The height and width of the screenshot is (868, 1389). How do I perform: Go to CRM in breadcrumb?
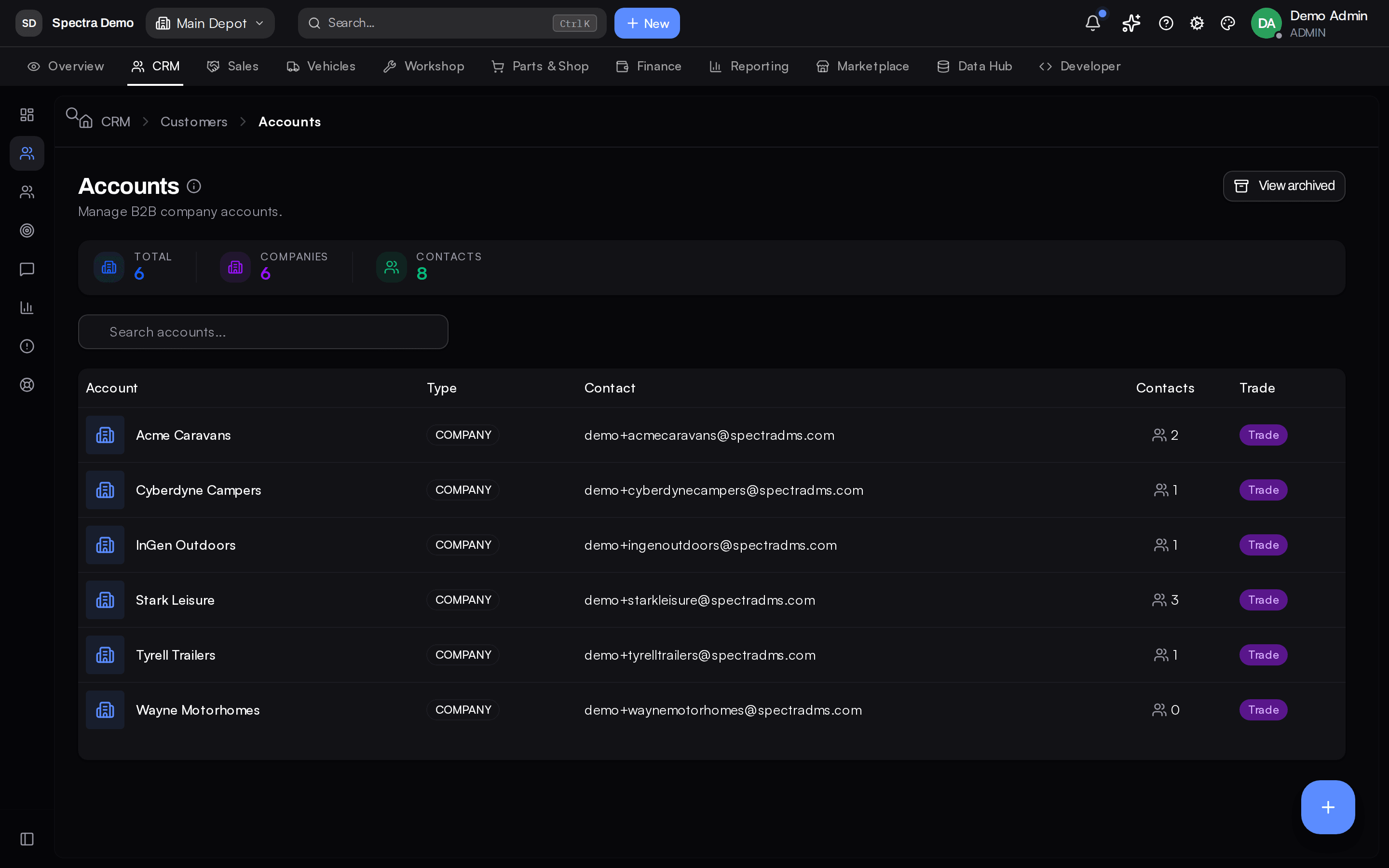coord(115,122)
